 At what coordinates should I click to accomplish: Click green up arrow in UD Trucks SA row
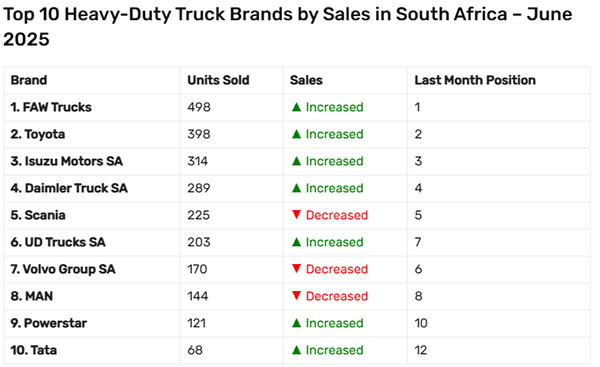tap(296, 242)
